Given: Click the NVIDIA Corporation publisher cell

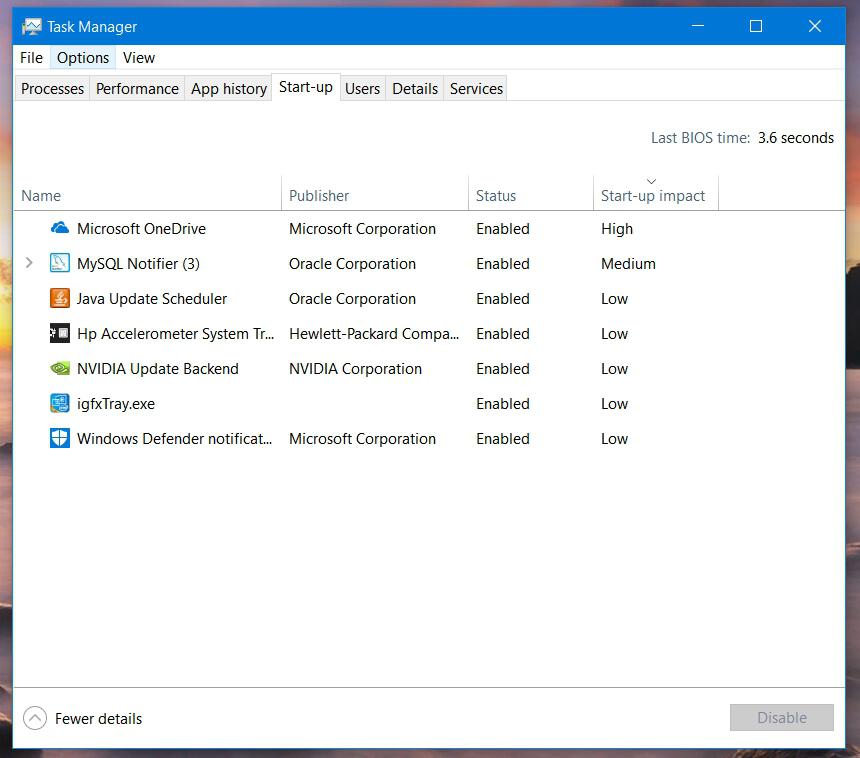Looking at the screenshot, I should (x=355, y=369).
